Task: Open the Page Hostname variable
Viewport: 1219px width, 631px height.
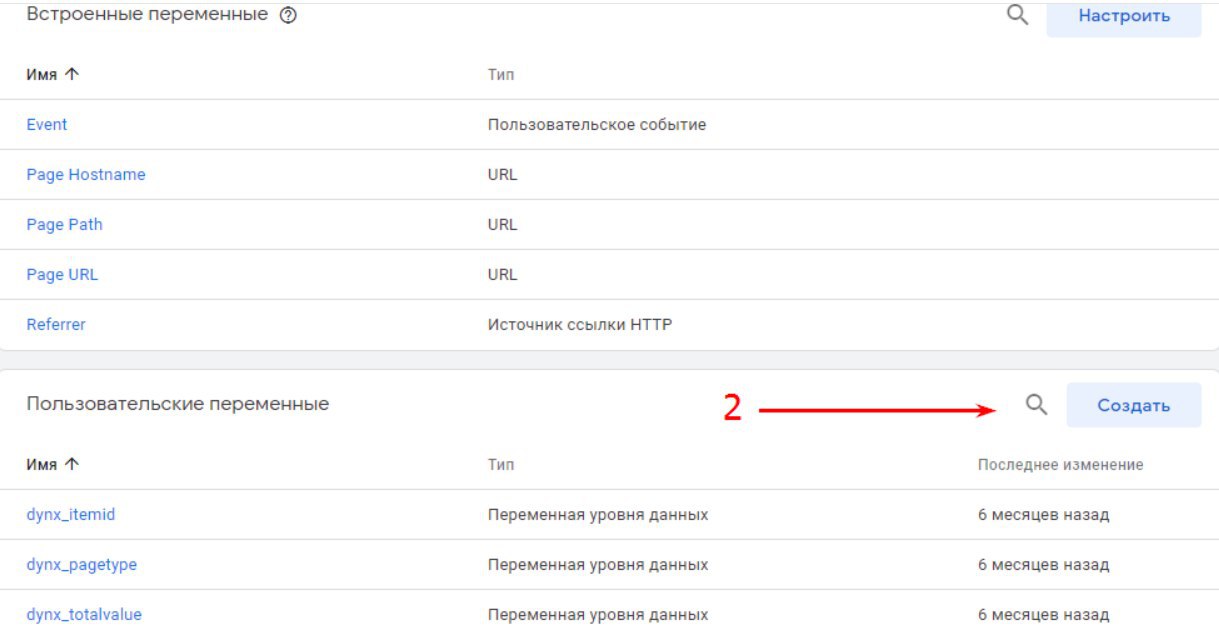Action: tap(85, 175)
